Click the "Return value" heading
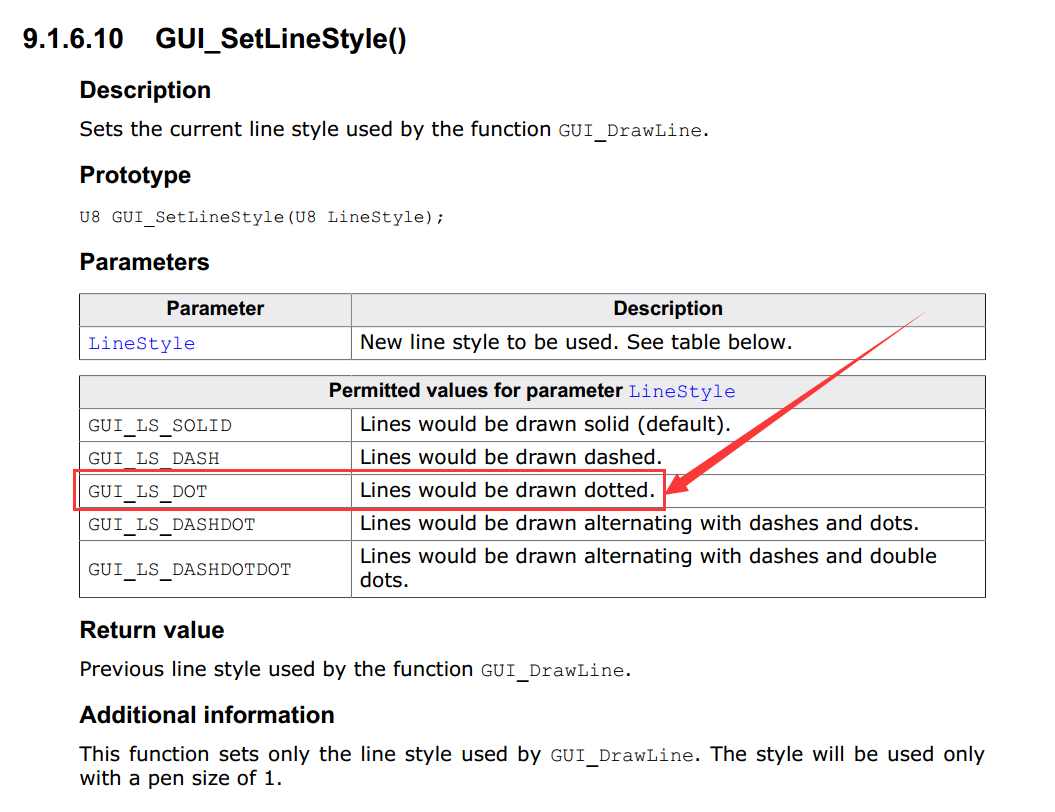Image resolution: width=1055 pixels, height=812 pixels. pos(152,630)
